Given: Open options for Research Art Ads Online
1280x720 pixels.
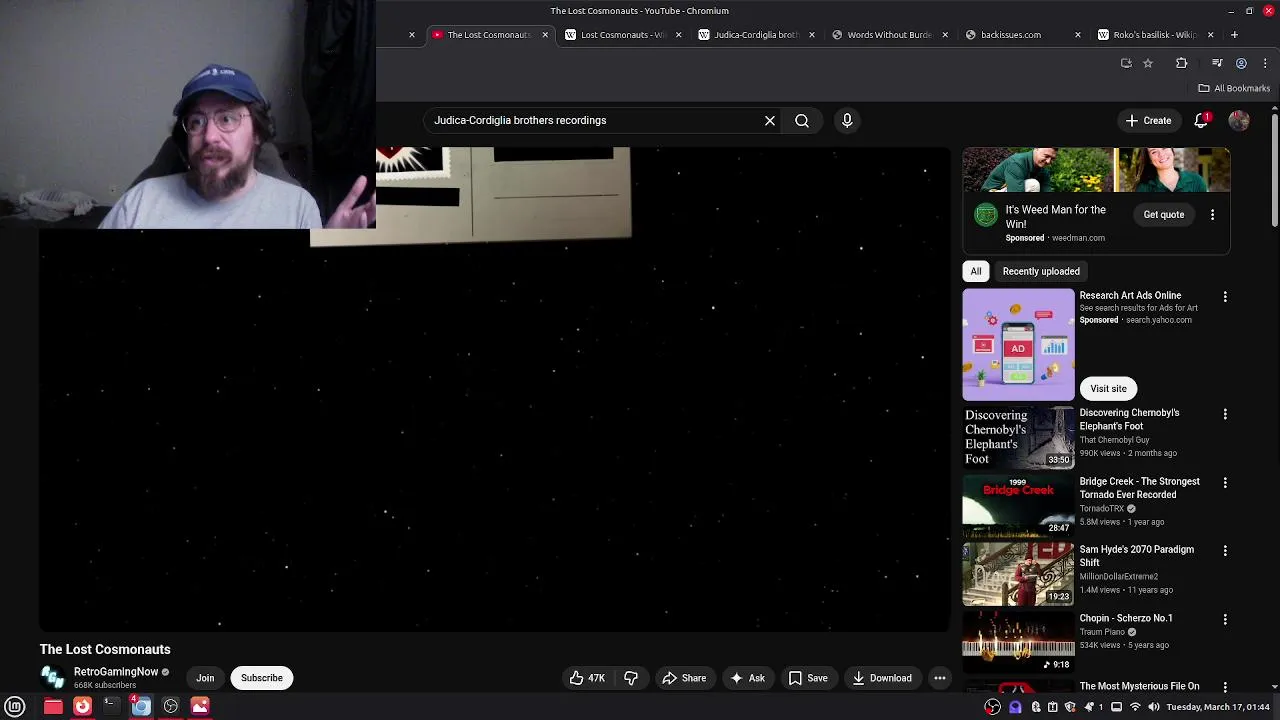Looking at the screenshot, I should [1225, 297].
